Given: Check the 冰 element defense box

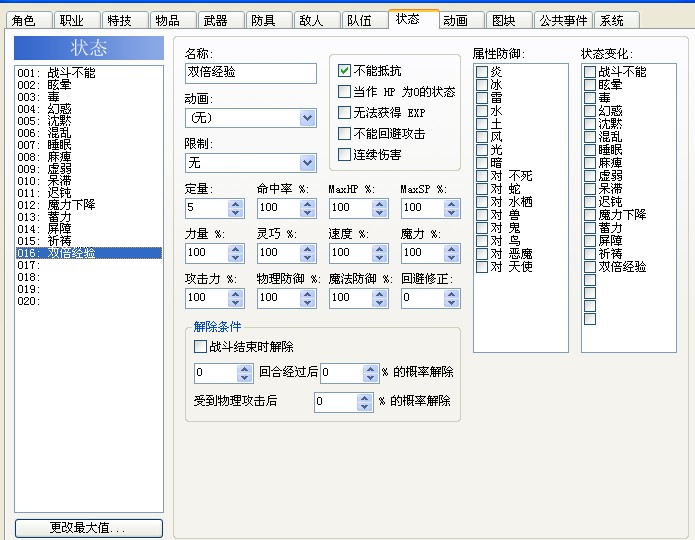Looking at the screenshot, I should pos(482,84).
